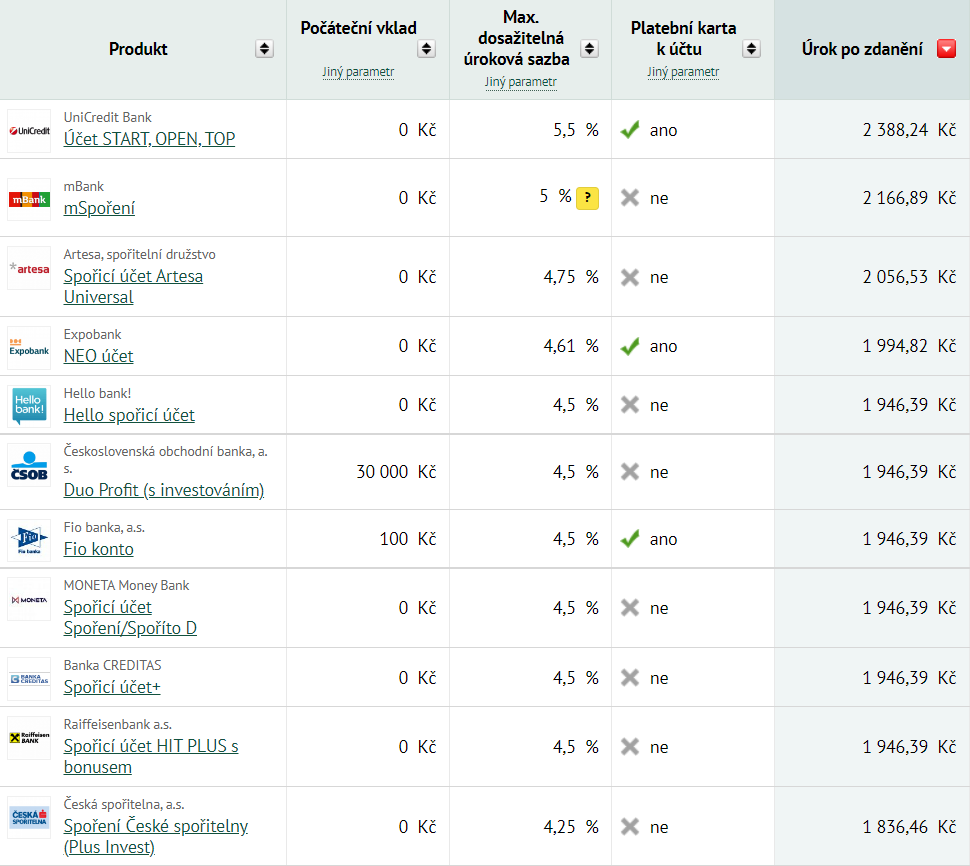Screen dimensions: 970x866
Task: Click the UniCredit Bank logo
Action: 29,131
